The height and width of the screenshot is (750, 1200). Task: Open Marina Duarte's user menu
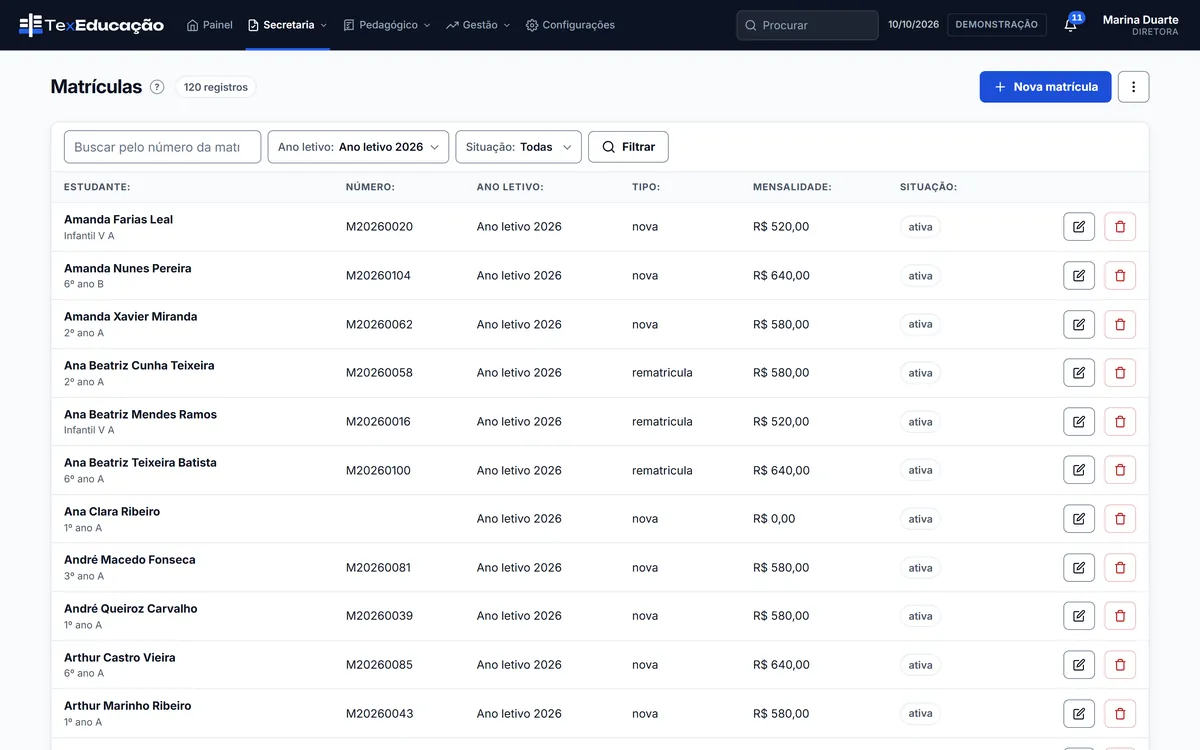click(1140, 25)
